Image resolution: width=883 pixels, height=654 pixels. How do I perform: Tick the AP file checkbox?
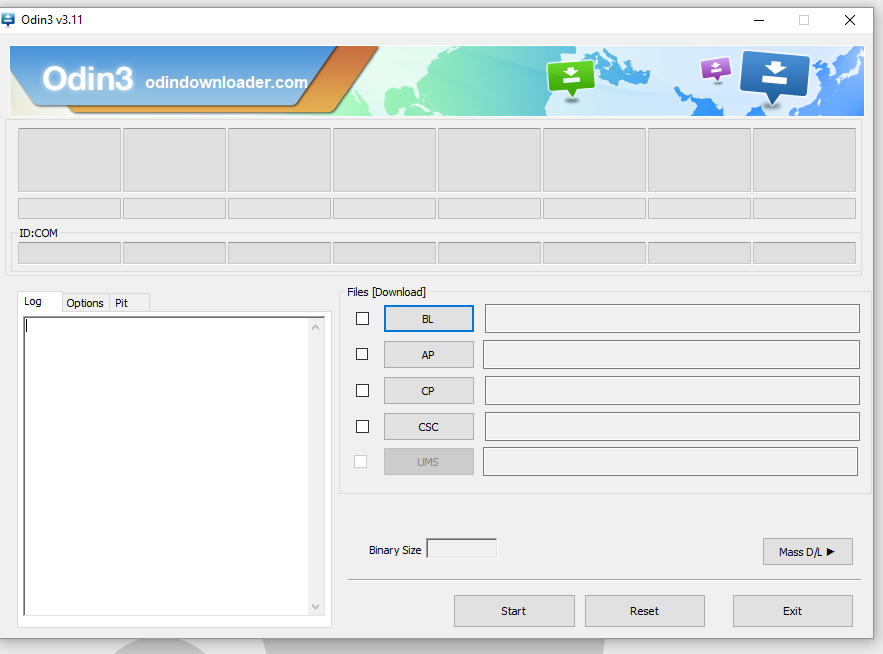click(362, 354)
